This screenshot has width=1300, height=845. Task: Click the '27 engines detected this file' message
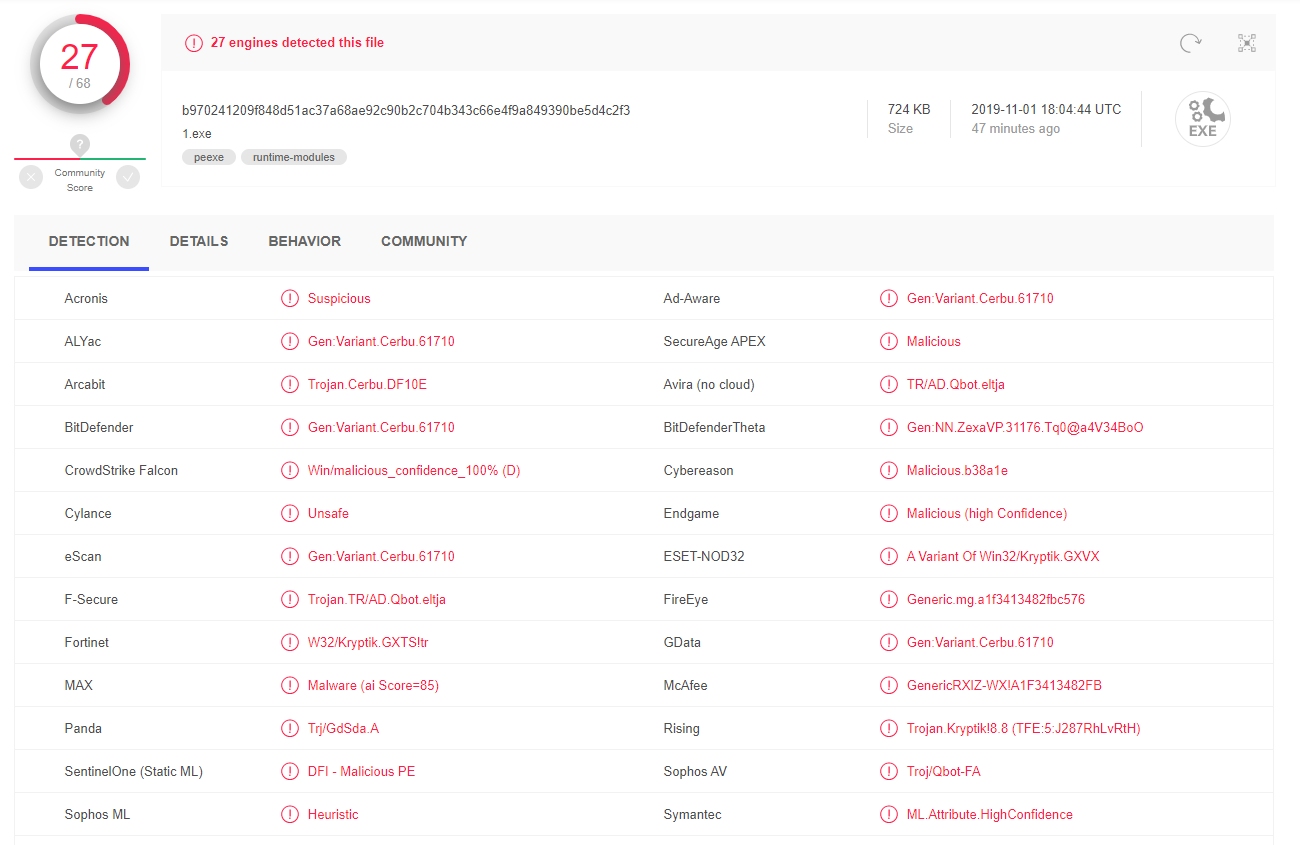point(297,43)
